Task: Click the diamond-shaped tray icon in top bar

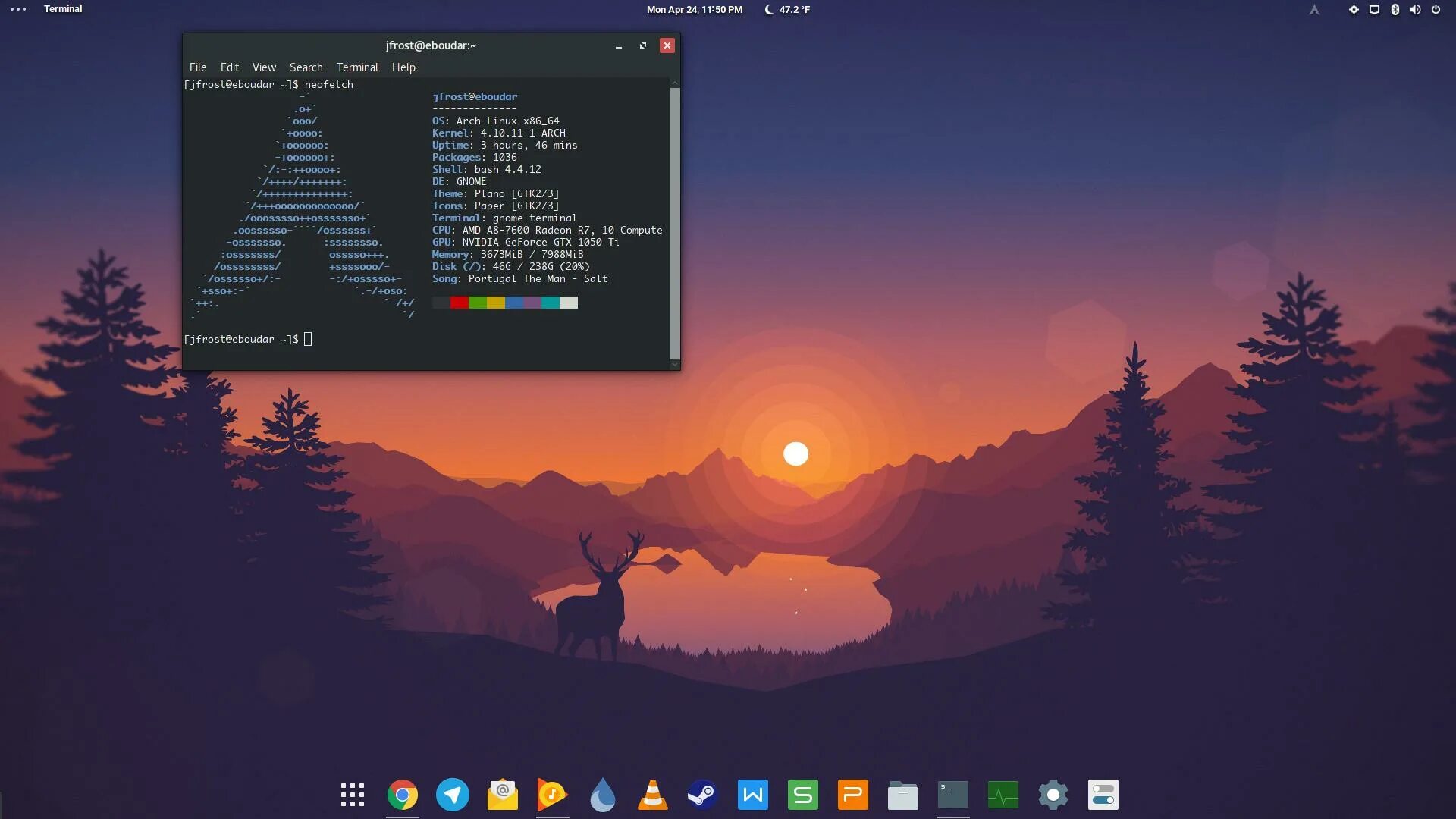Action: click(1354, 10)
